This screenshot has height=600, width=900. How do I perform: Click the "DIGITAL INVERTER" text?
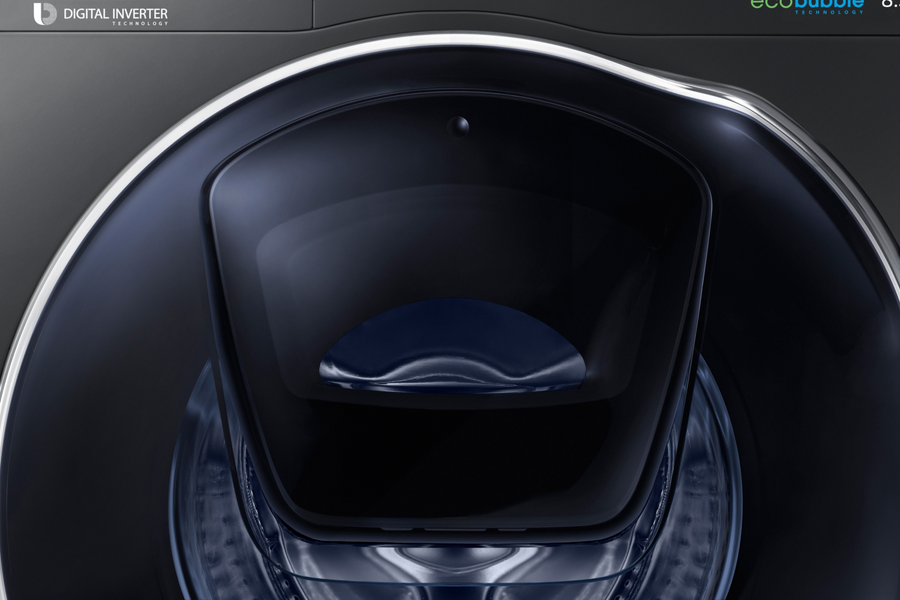115,14
